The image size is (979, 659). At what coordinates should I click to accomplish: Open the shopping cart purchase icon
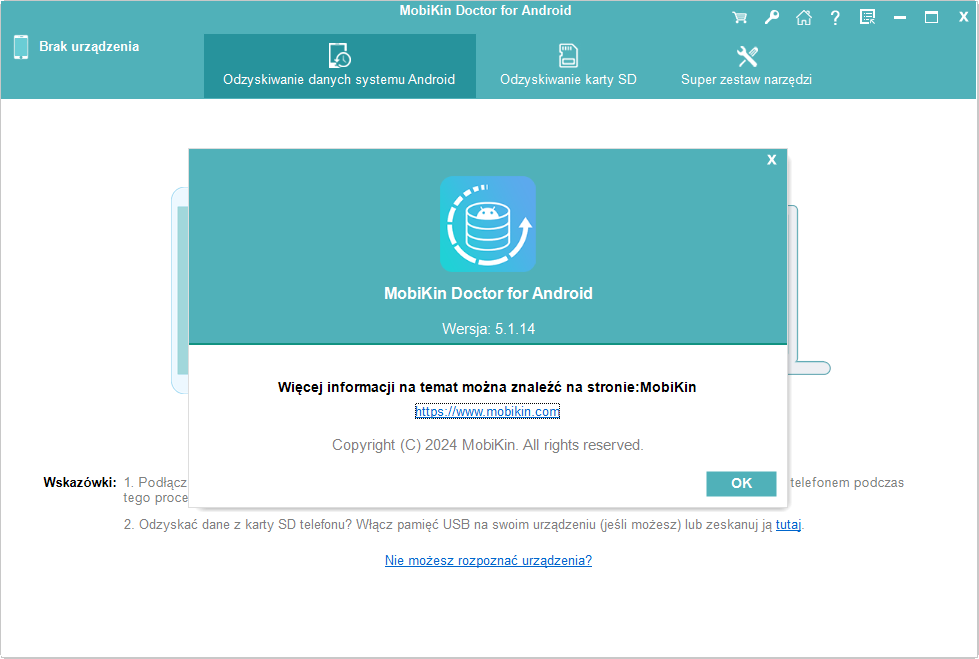[740, 17]
